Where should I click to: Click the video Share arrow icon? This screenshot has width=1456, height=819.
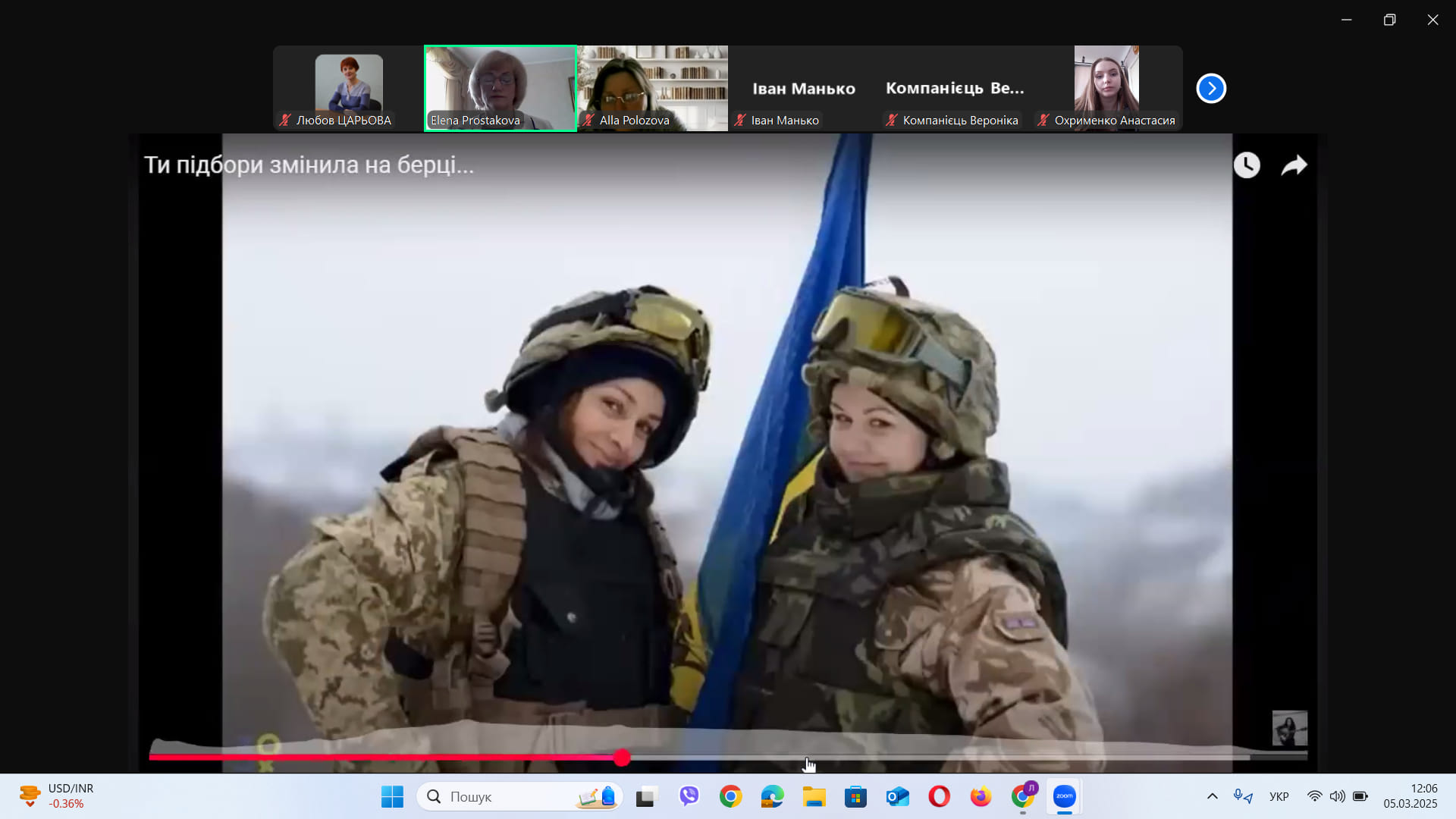pyautogui.click(x=1294, y=165)
